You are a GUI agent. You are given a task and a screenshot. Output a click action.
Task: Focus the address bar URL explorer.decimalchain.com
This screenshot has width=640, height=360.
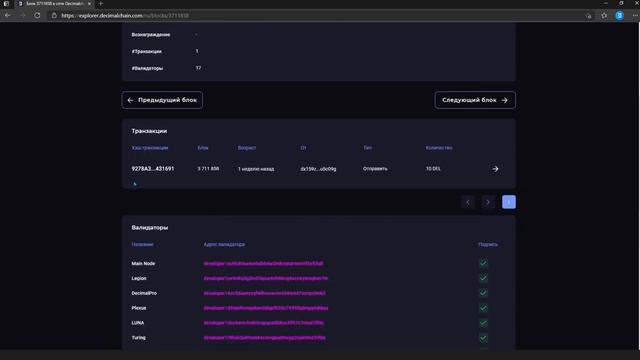(x=125, y=16)
